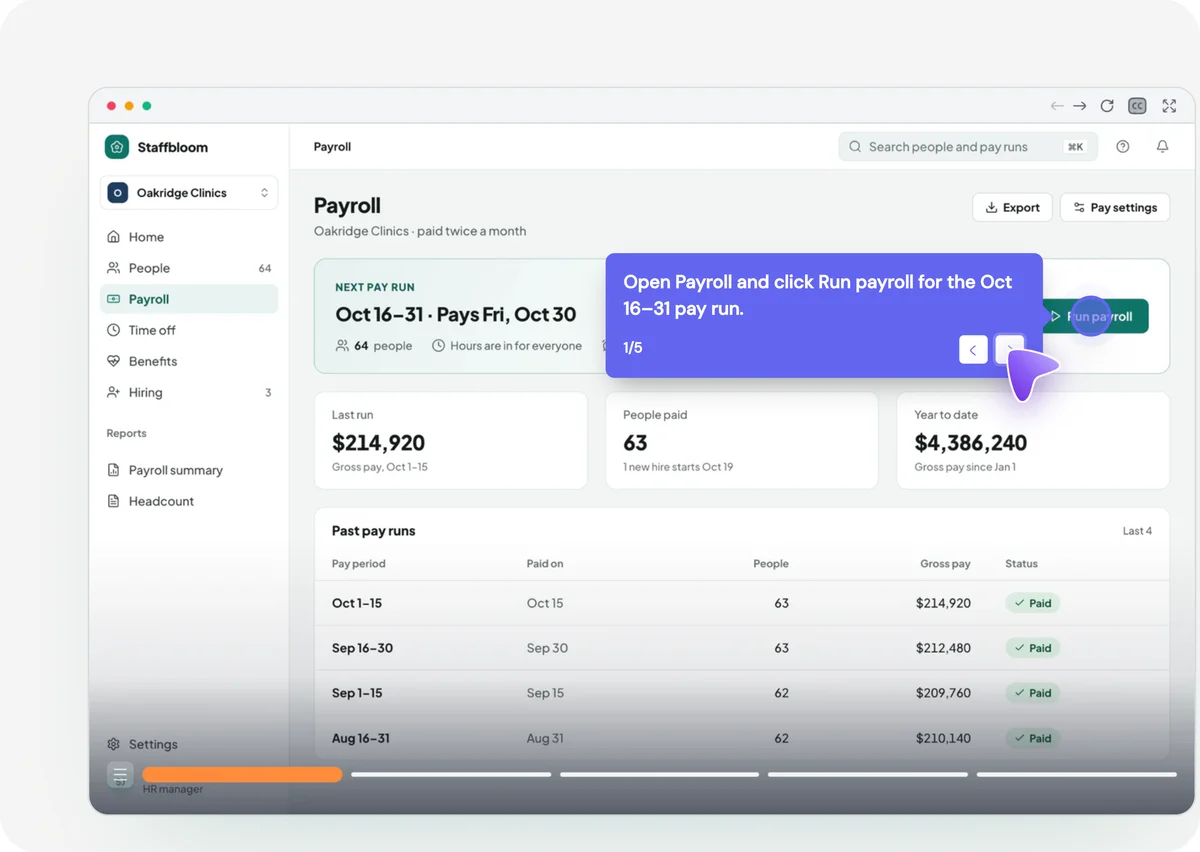Click the Oct 16–31 · Pays Fri, Oct 30 heading

click(x=456, y=314)
